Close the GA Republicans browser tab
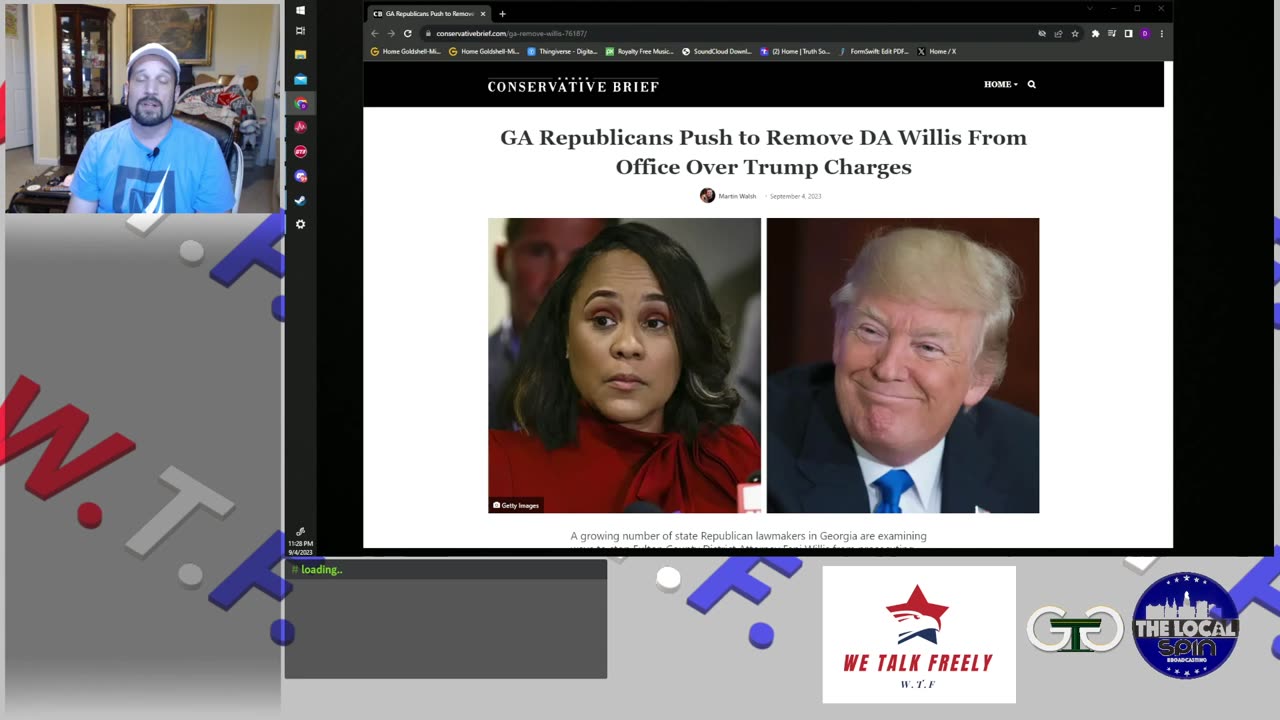The height and width of the screenshot is (720, 1280). tap(483, 14)
